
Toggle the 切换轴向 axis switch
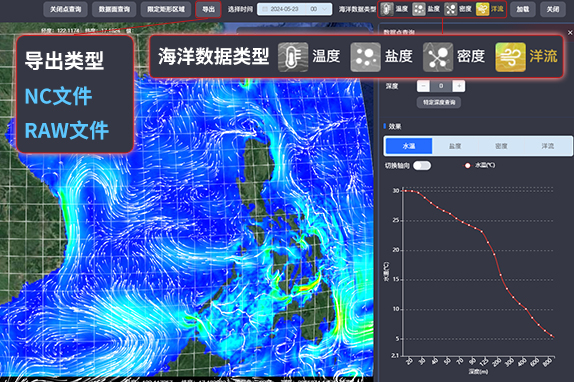coord(422,166)
